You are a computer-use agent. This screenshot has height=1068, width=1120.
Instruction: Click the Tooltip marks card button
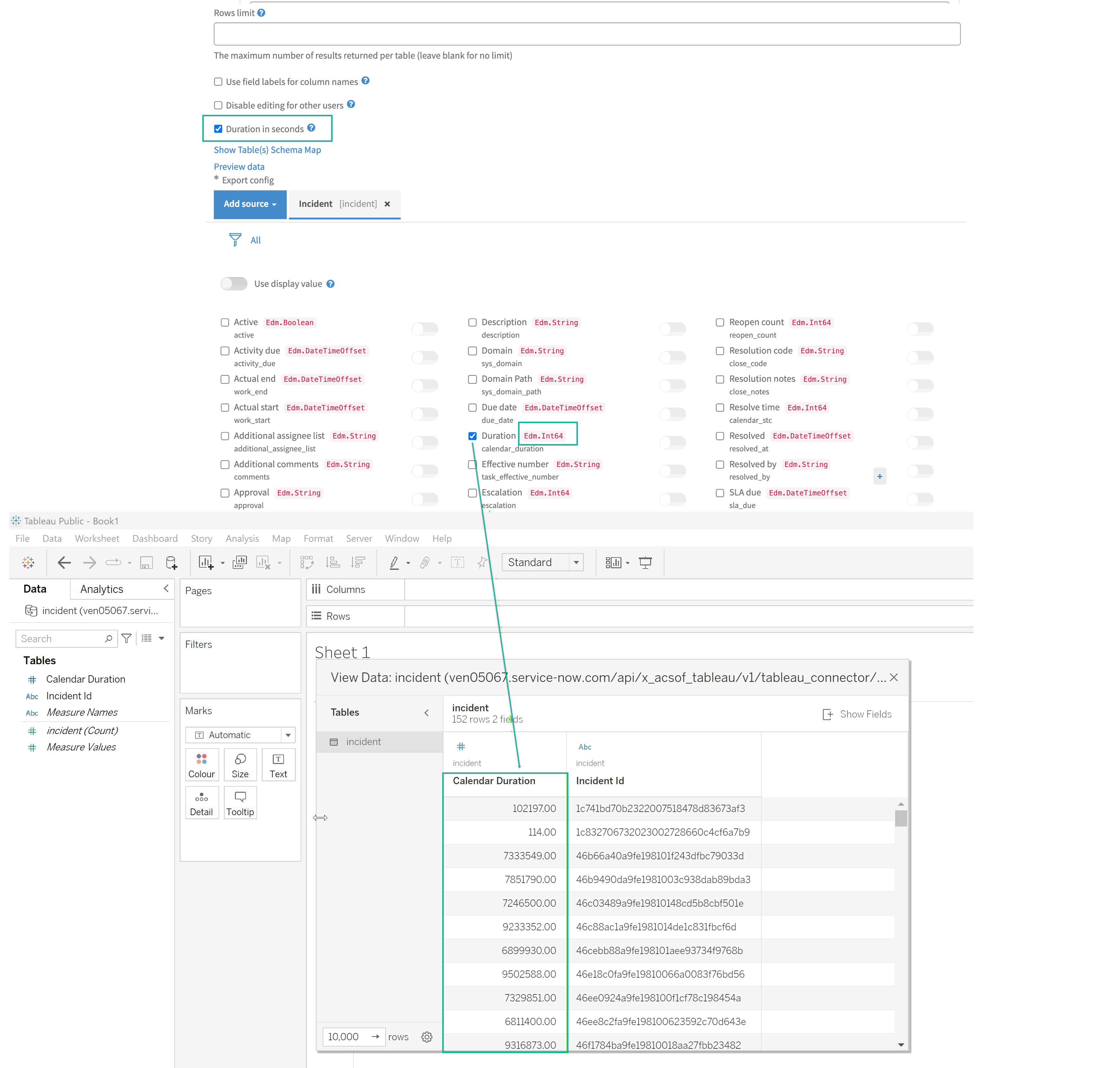coord(240,803)
